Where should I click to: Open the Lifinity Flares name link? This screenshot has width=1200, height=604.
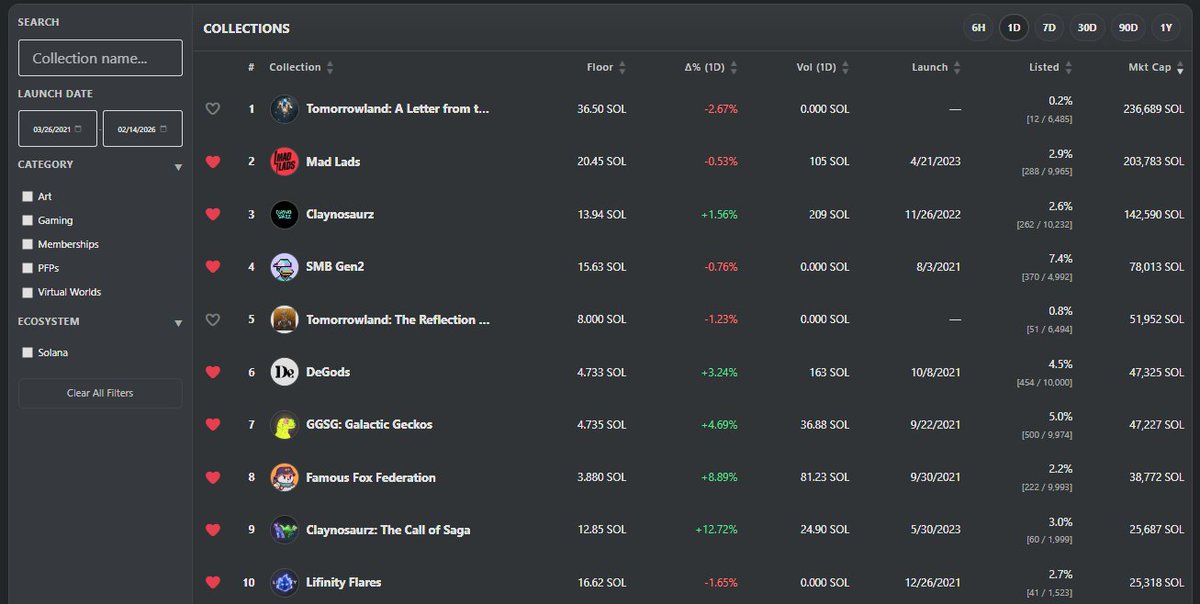343,582
